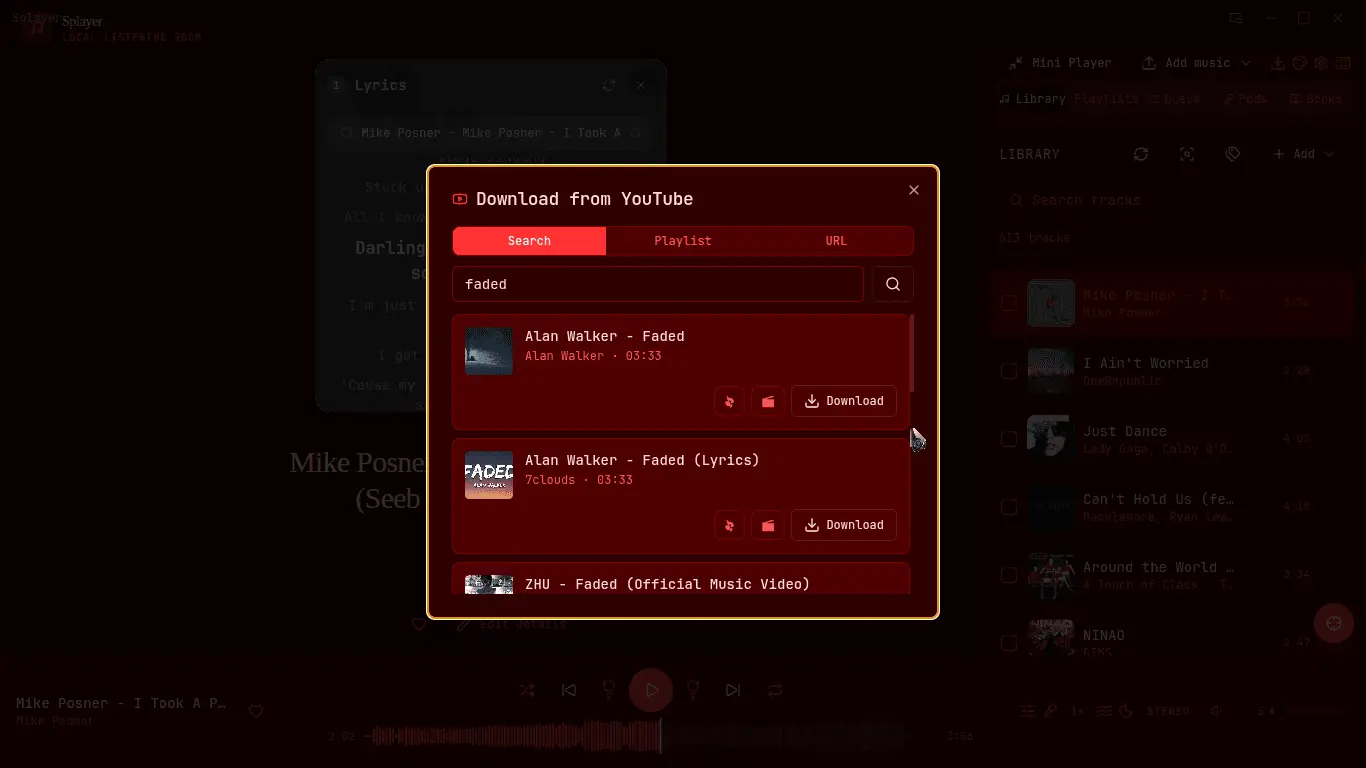Tick checkbox for 'NINAO'

click(1009, 643)
